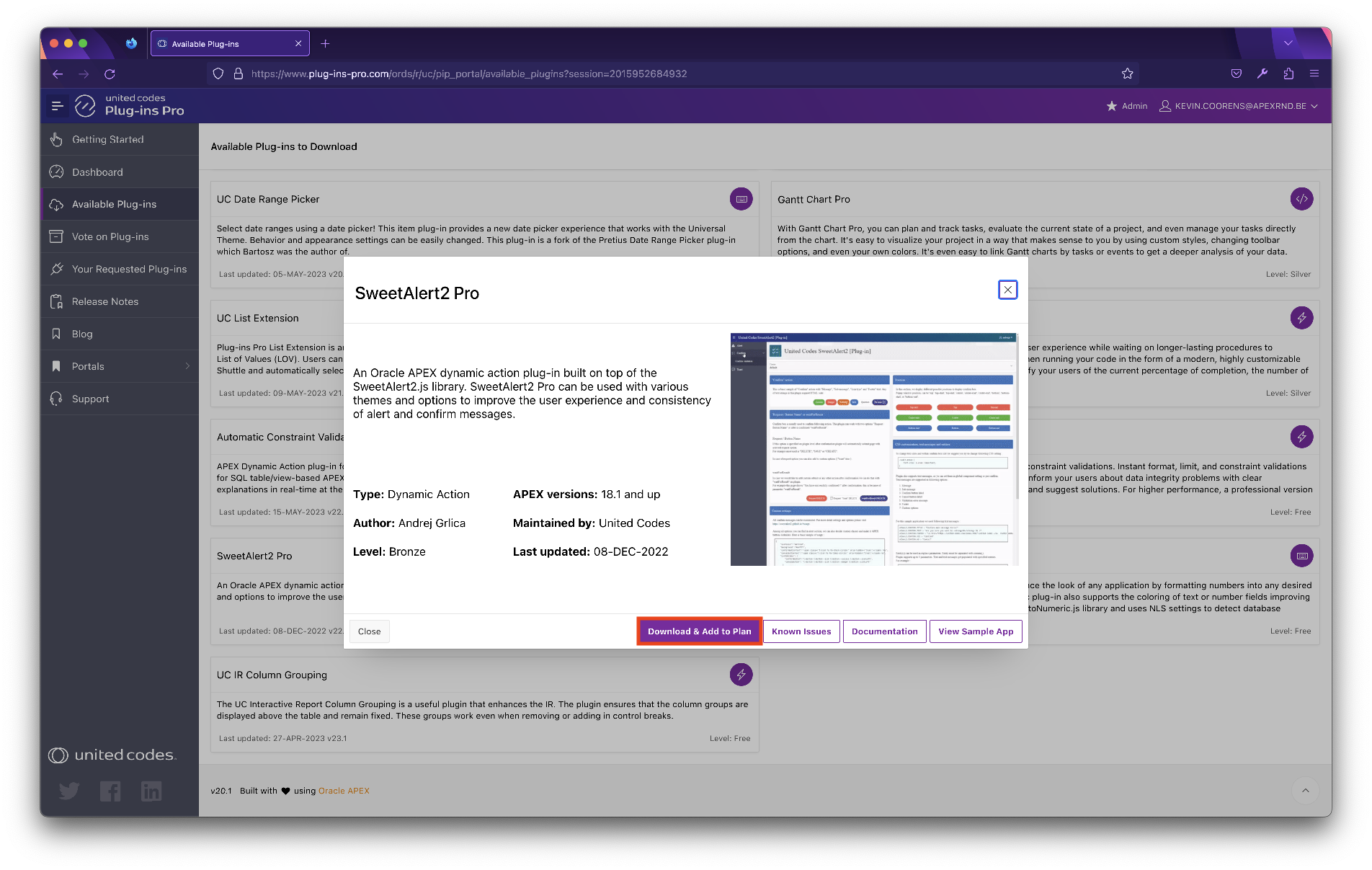The width and height of the screenshot is (1372, 870).
Task: Select Available Plug-ins in the sidebar
Action: (x=120, y=204)
